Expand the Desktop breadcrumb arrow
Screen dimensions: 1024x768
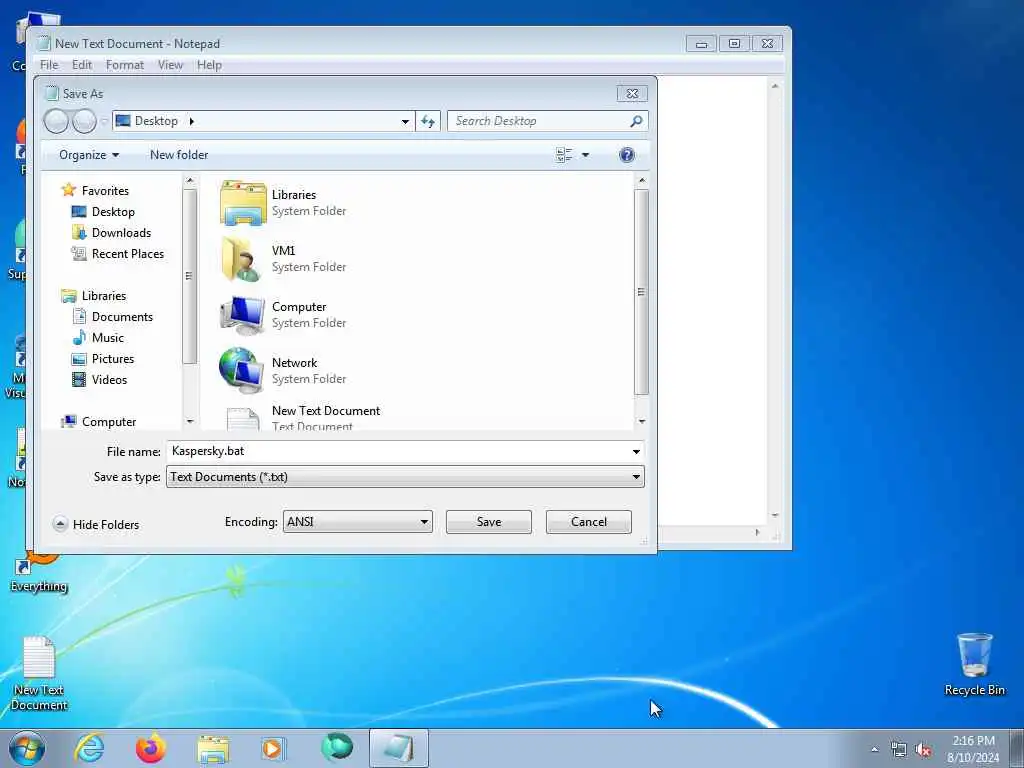pos(191,121)
